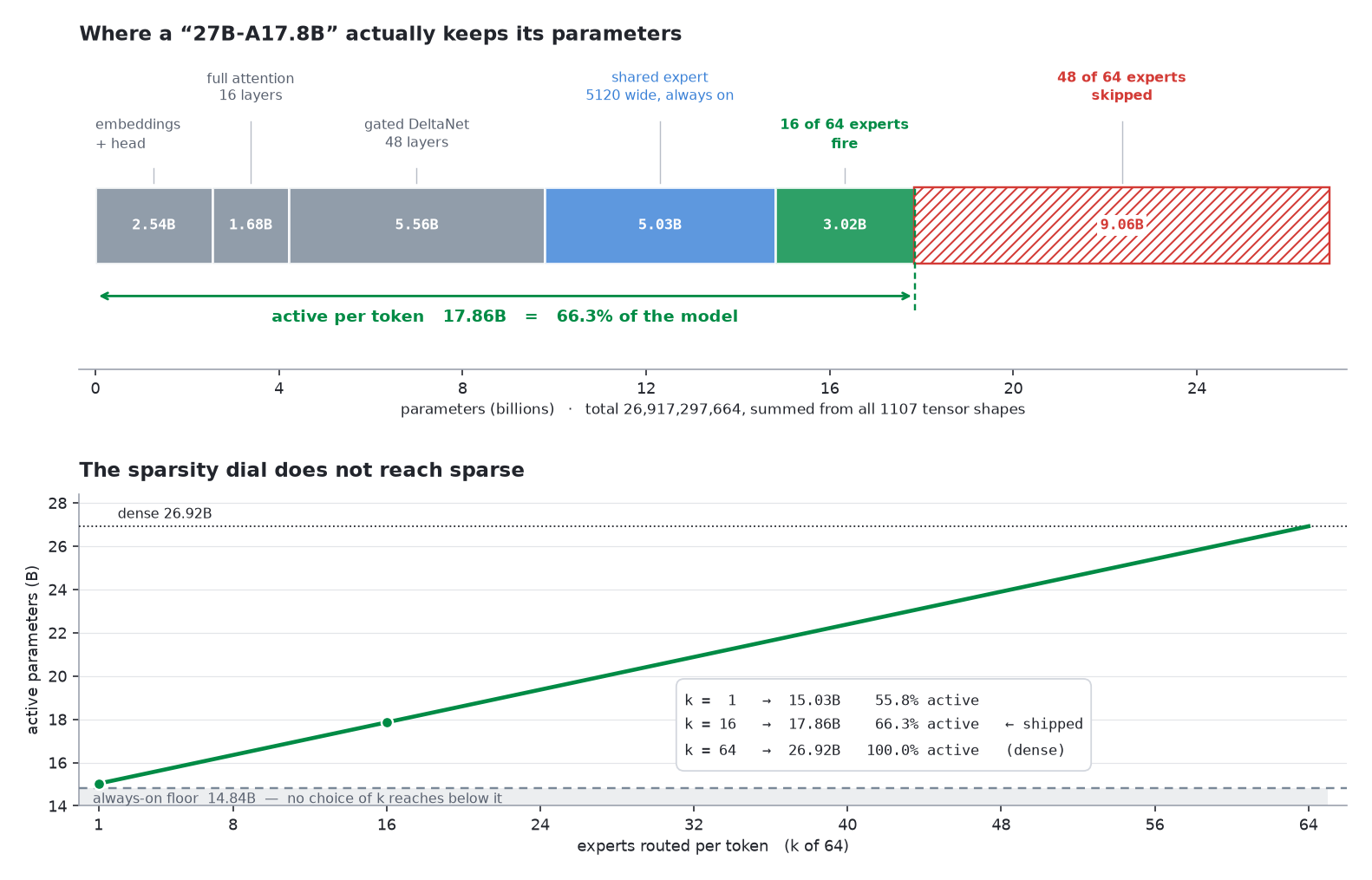Click the k=16 shipped data point
1372x880 pixels.
[387, 722]
